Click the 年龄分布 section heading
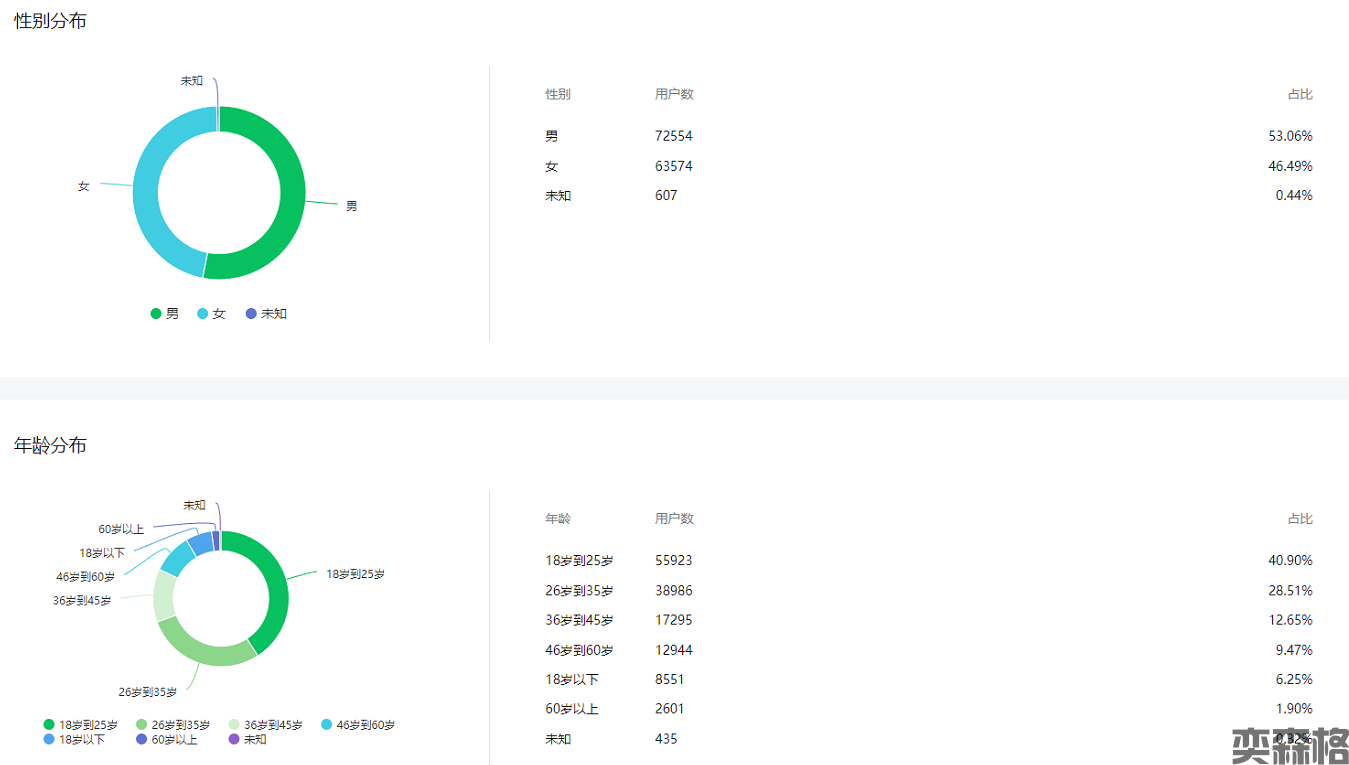This screenshot has height=765, width=1349. (x=50, y=446)
